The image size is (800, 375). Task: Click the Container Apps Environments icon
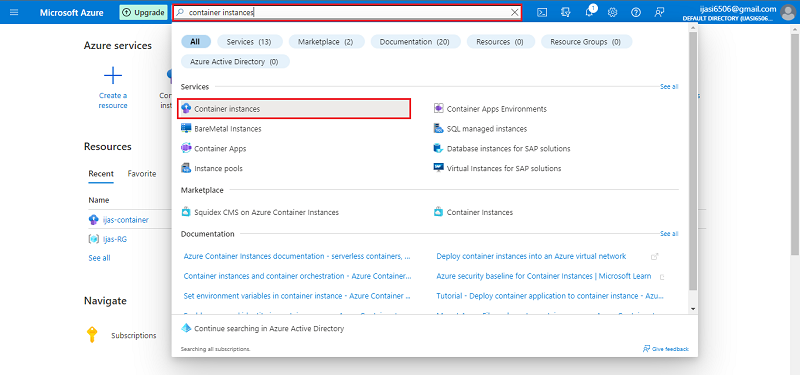[438, 109]
